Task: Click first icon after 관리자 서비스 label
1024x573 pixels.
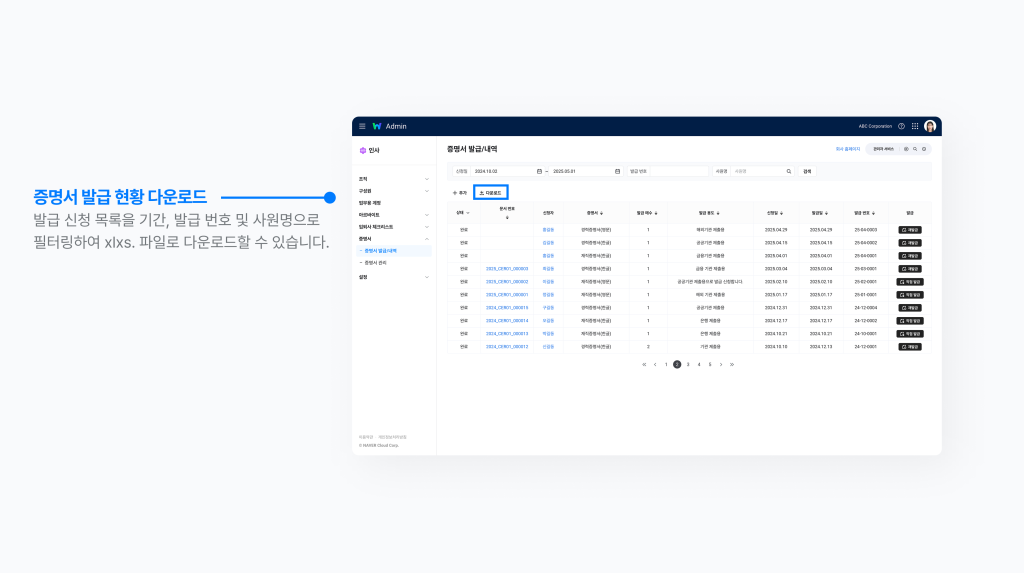Action: (x=906, y=149)
